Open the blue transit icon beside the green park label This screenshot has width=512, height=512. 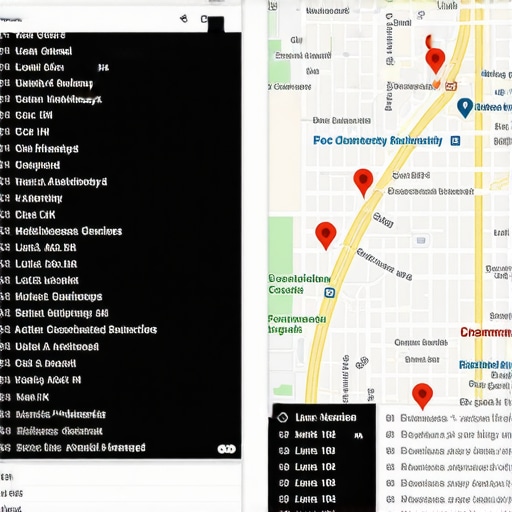[329, 293]
